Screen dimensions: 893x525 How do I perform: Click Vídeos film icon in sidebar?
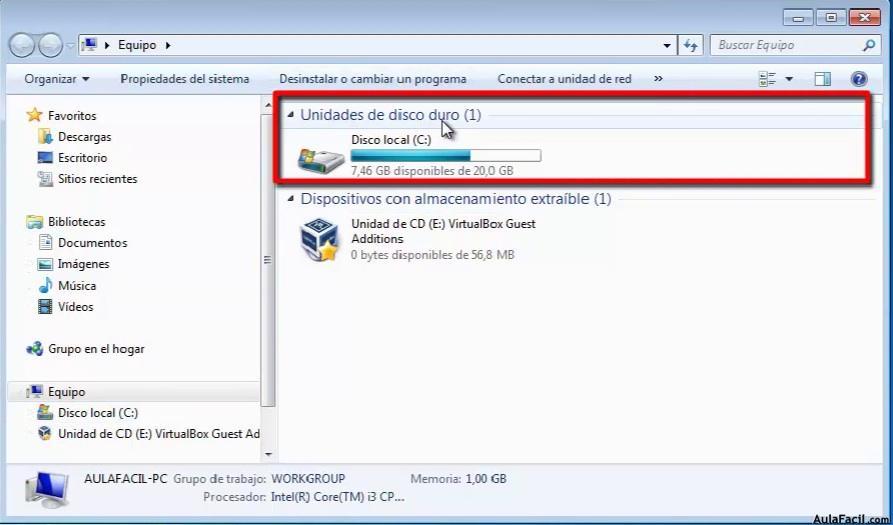point(45,307)
